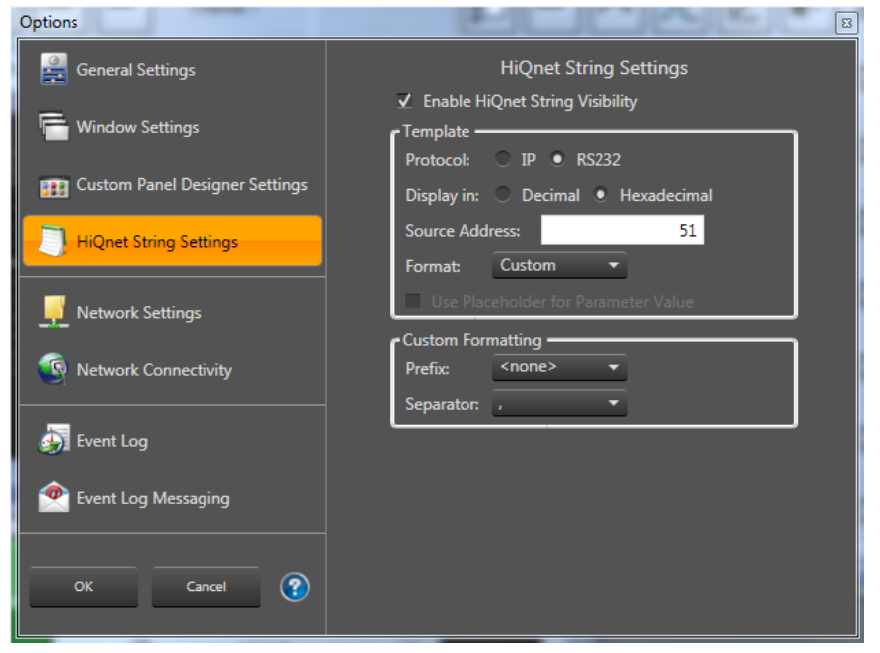The width and height of the screenshot is (880, 653).
Task: Click the HiQnet String Settings notepad icon
Action: click(53, 242)
